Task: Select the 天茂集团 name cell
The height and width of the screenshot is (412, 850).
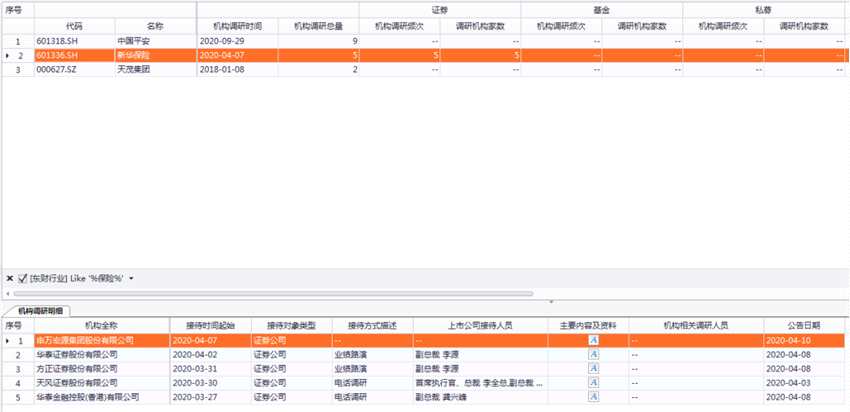Action: (x=156, y=69)
